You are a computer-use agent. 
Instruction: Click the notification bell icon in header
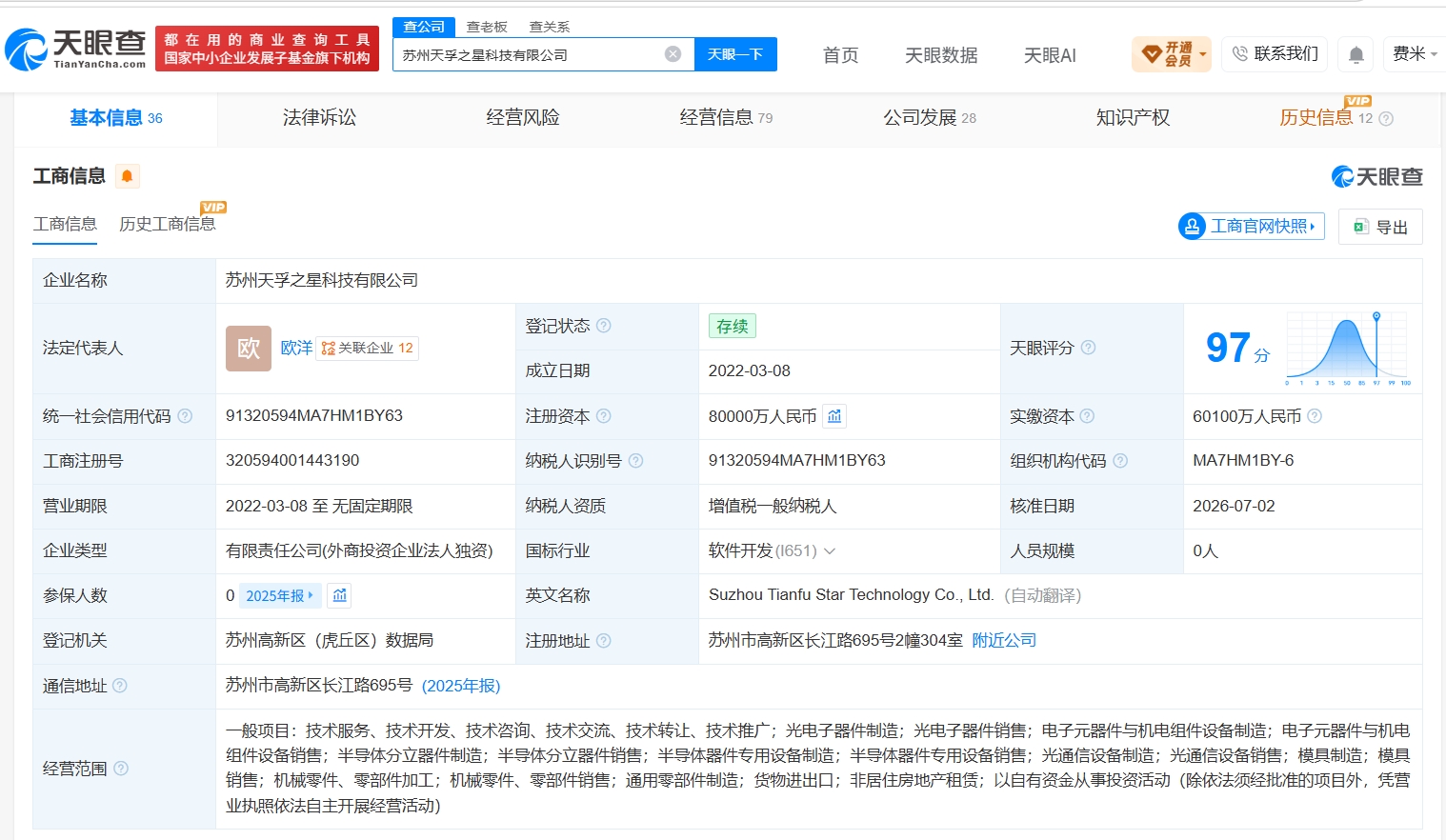coord(1356,55)
